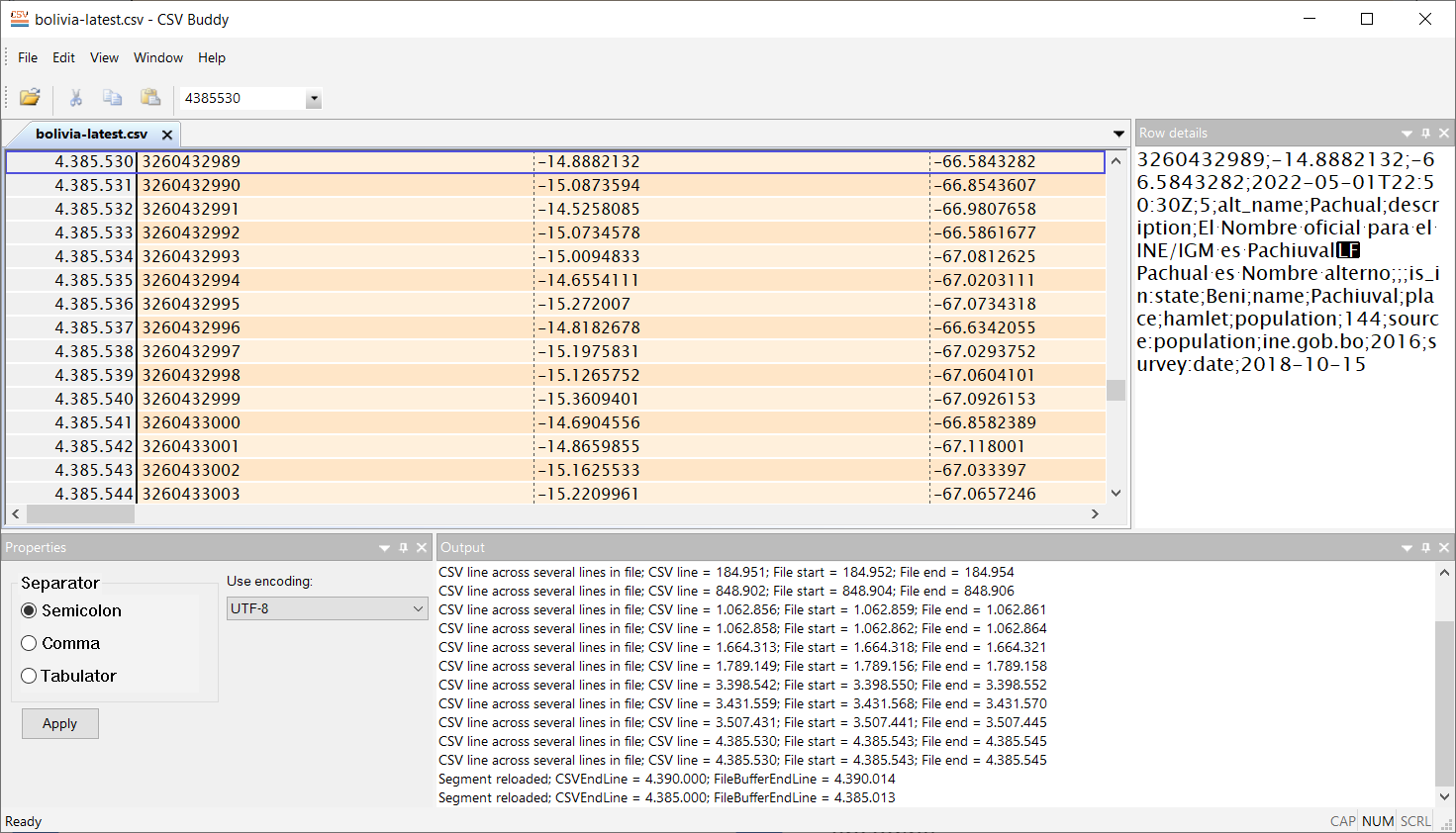
Task: Close the Output panel
Action: click(x=1444, y=547)
